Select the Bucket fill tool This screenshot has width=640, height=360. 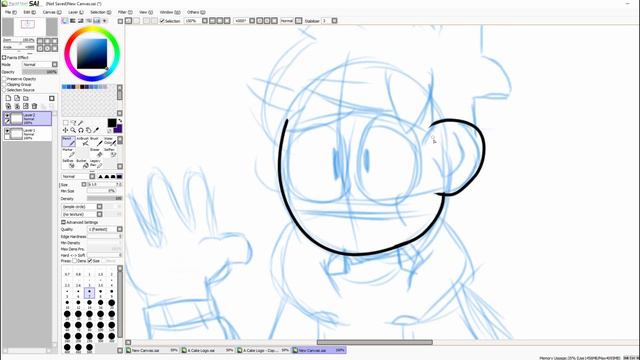pos(83,164)
